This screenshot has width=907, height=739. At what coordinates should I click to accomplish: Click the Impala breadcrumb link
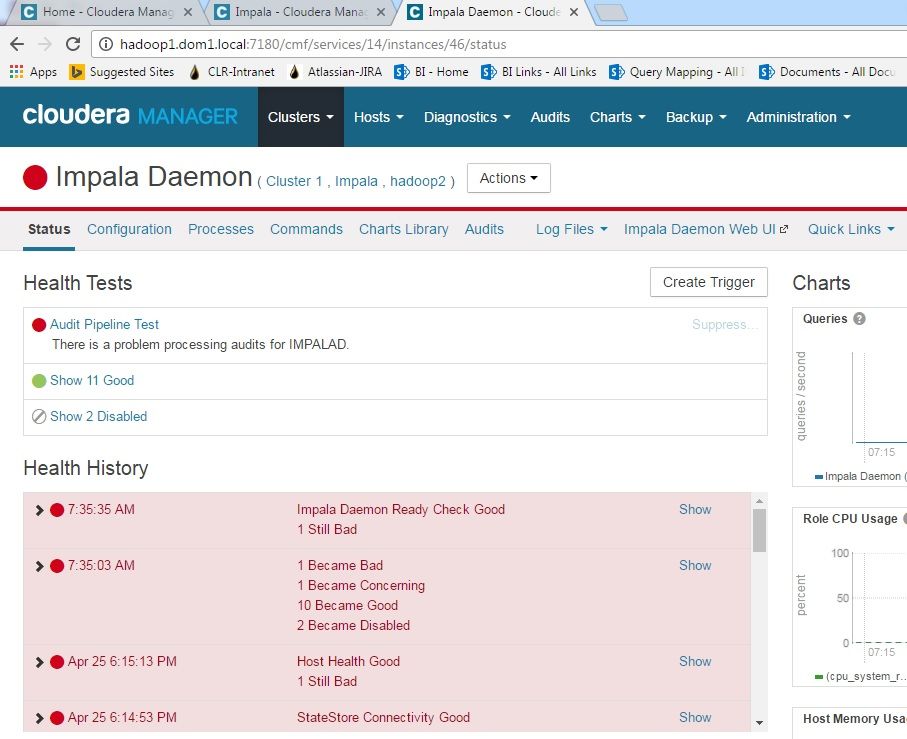[x=356, y=181]
